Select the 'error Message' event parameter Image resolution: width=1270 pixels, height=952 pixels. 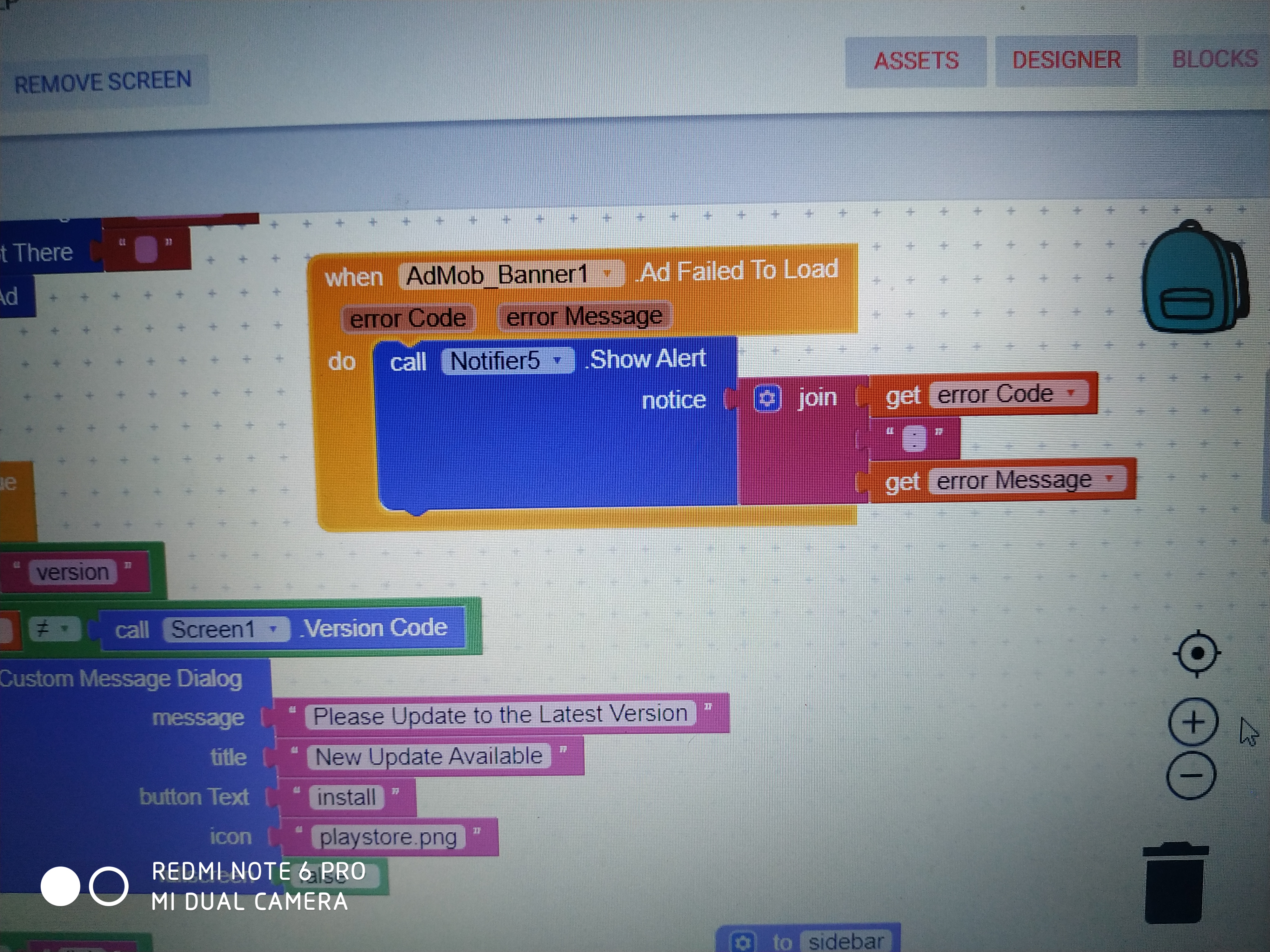[585, 316]
